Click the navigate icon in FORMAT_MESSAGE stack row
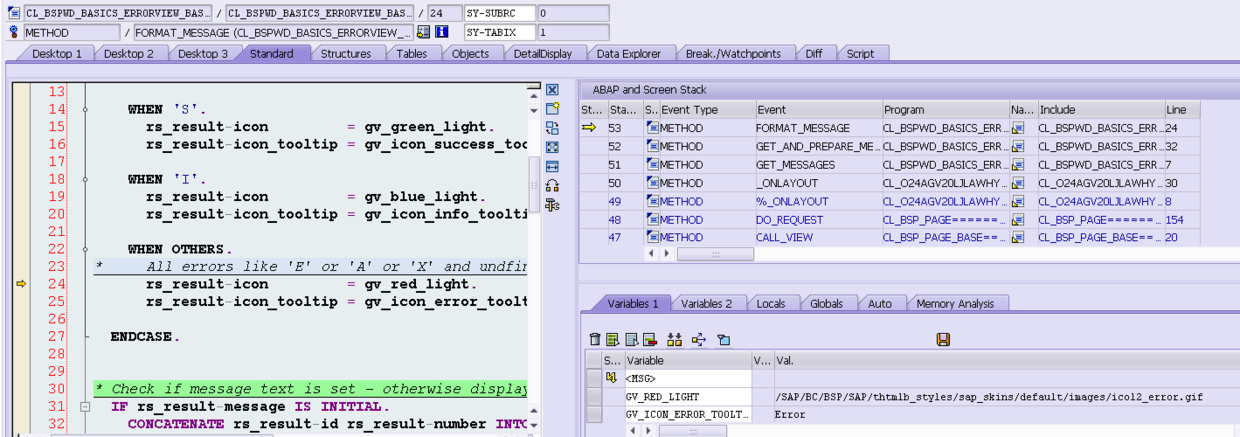1240x437 pixels. click(1019, 128)
